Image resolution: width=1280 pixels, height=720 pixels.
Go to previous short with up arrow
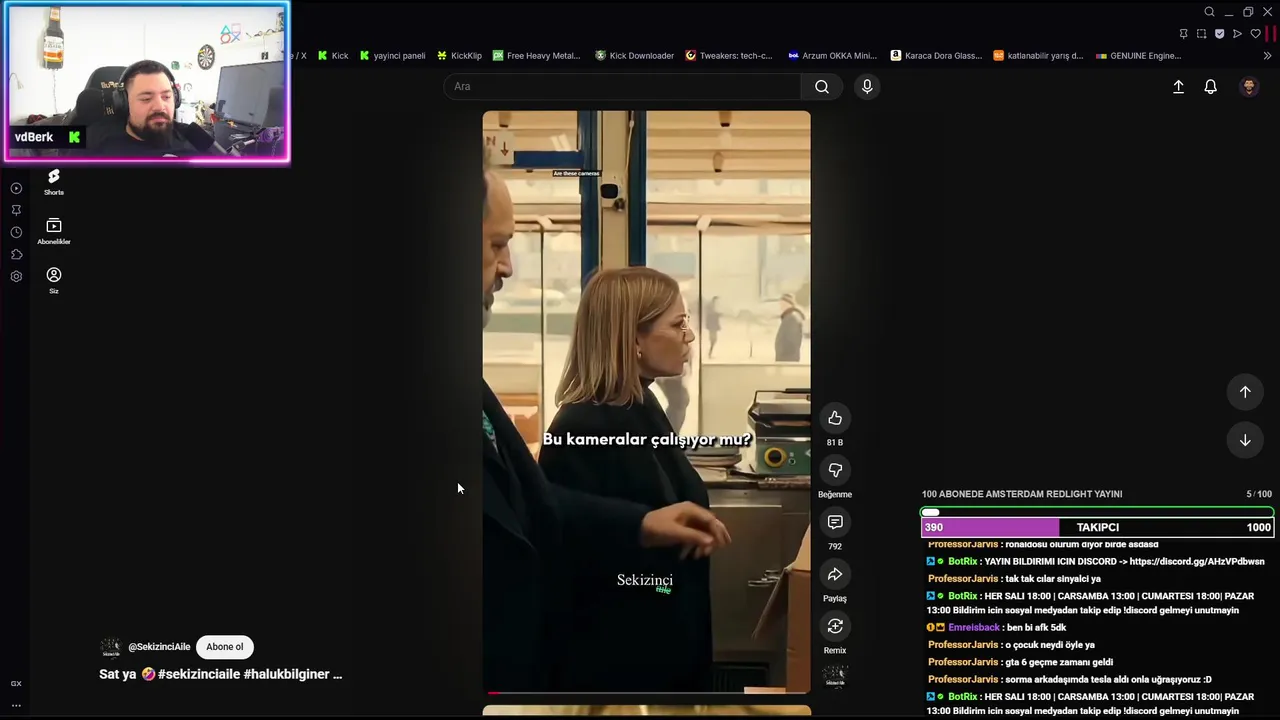[x=1245, y=392]
